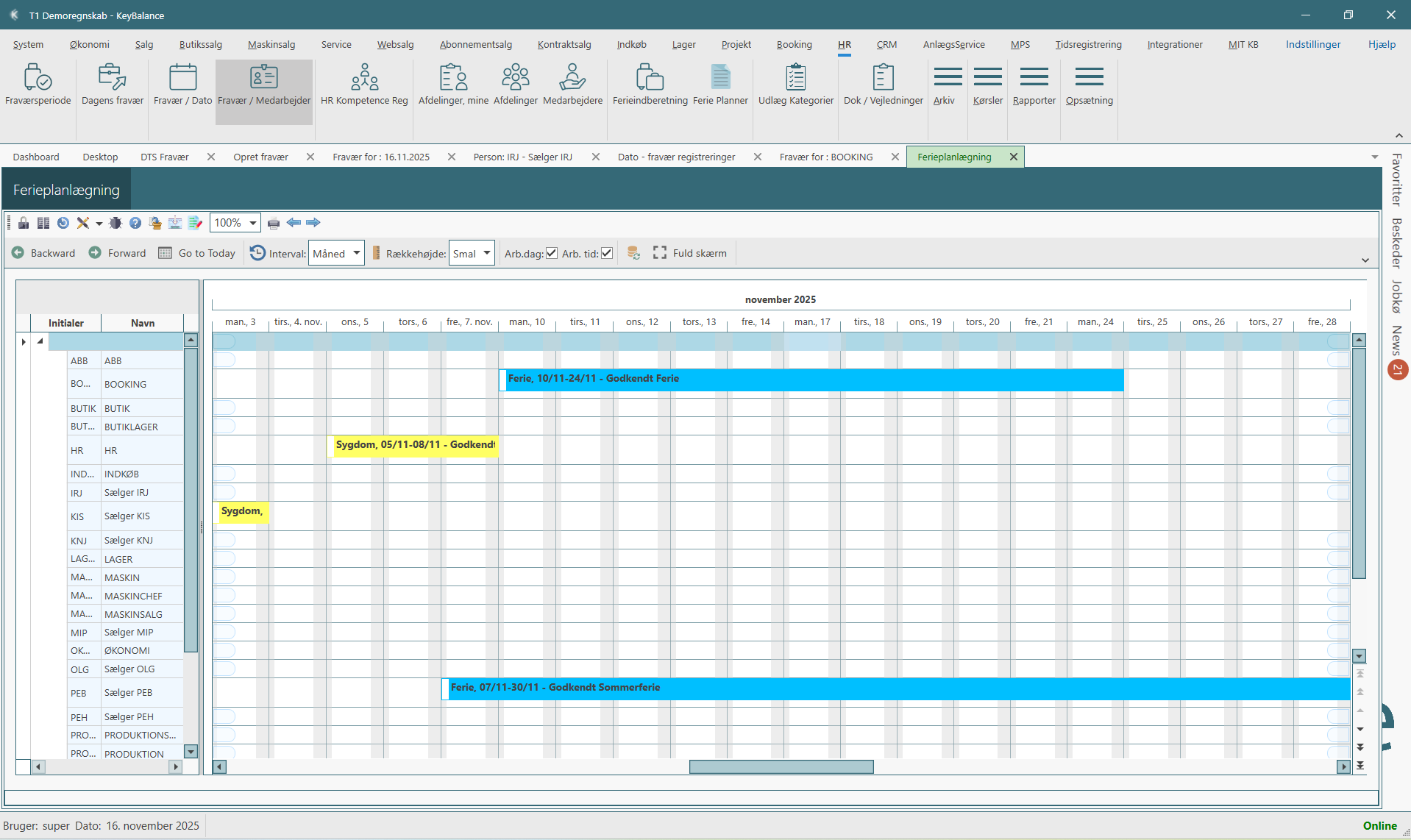Open Fravær / Dato

pos(182,86)
